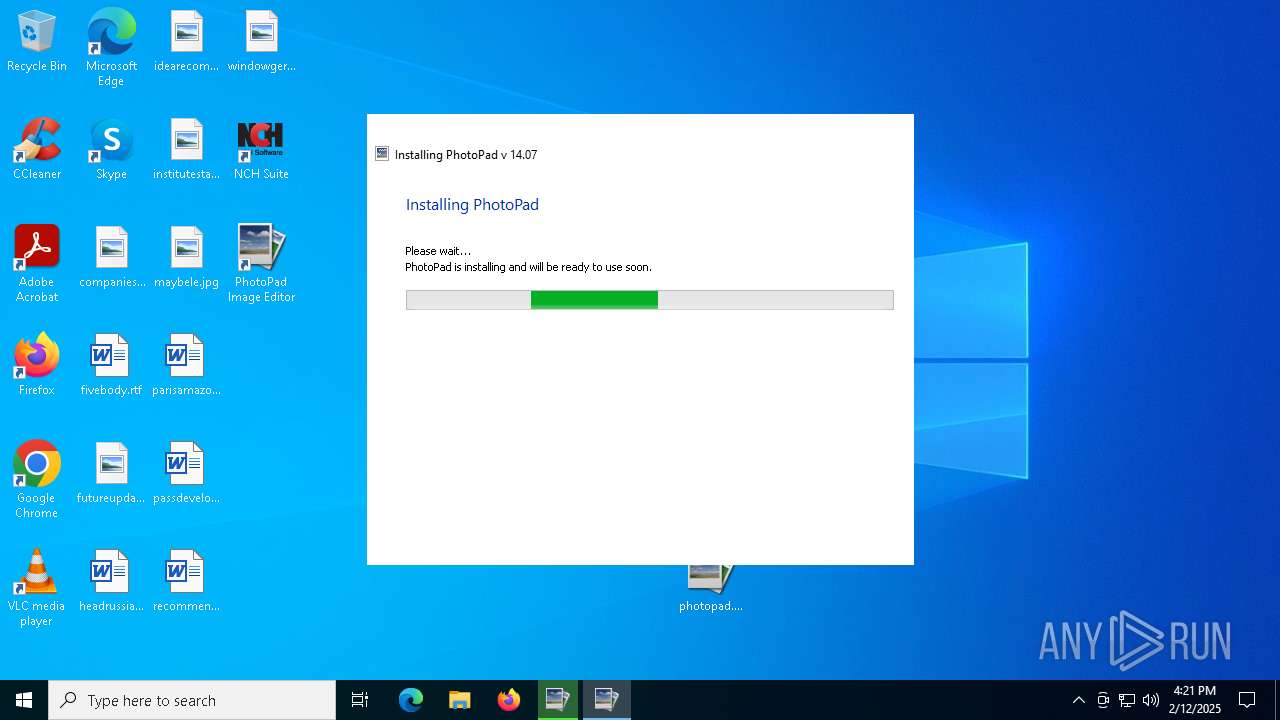Select the idearecom... image file
The width and height of the screenshot is (1280, 720).
click(186, 41)
